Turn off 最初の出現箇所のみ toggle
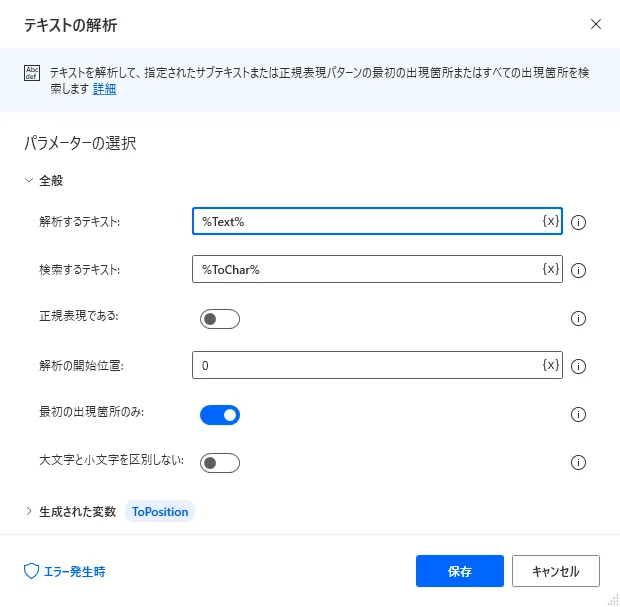 pyautogui.click(x=220, y=414)
